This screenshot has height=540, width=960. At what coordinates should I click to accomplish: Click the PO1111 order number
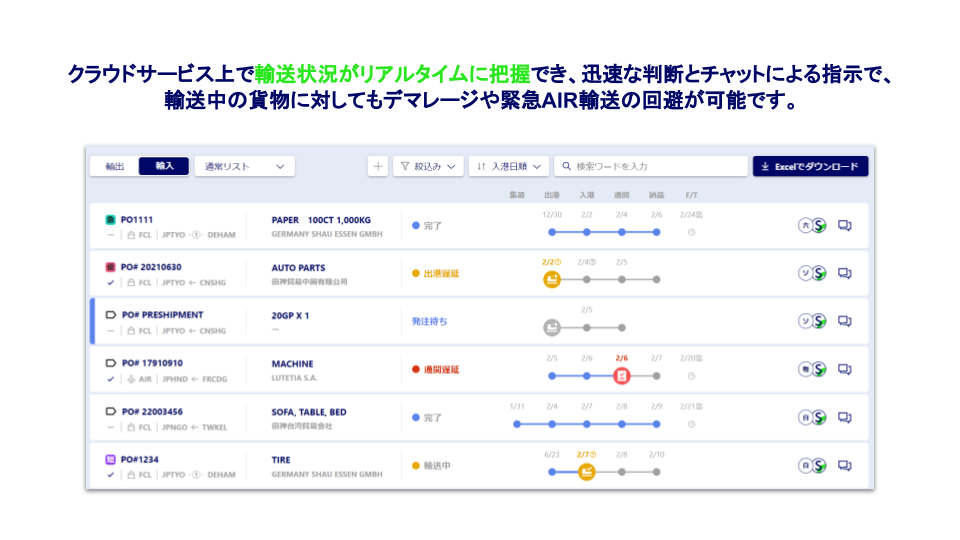coord(137,220)
